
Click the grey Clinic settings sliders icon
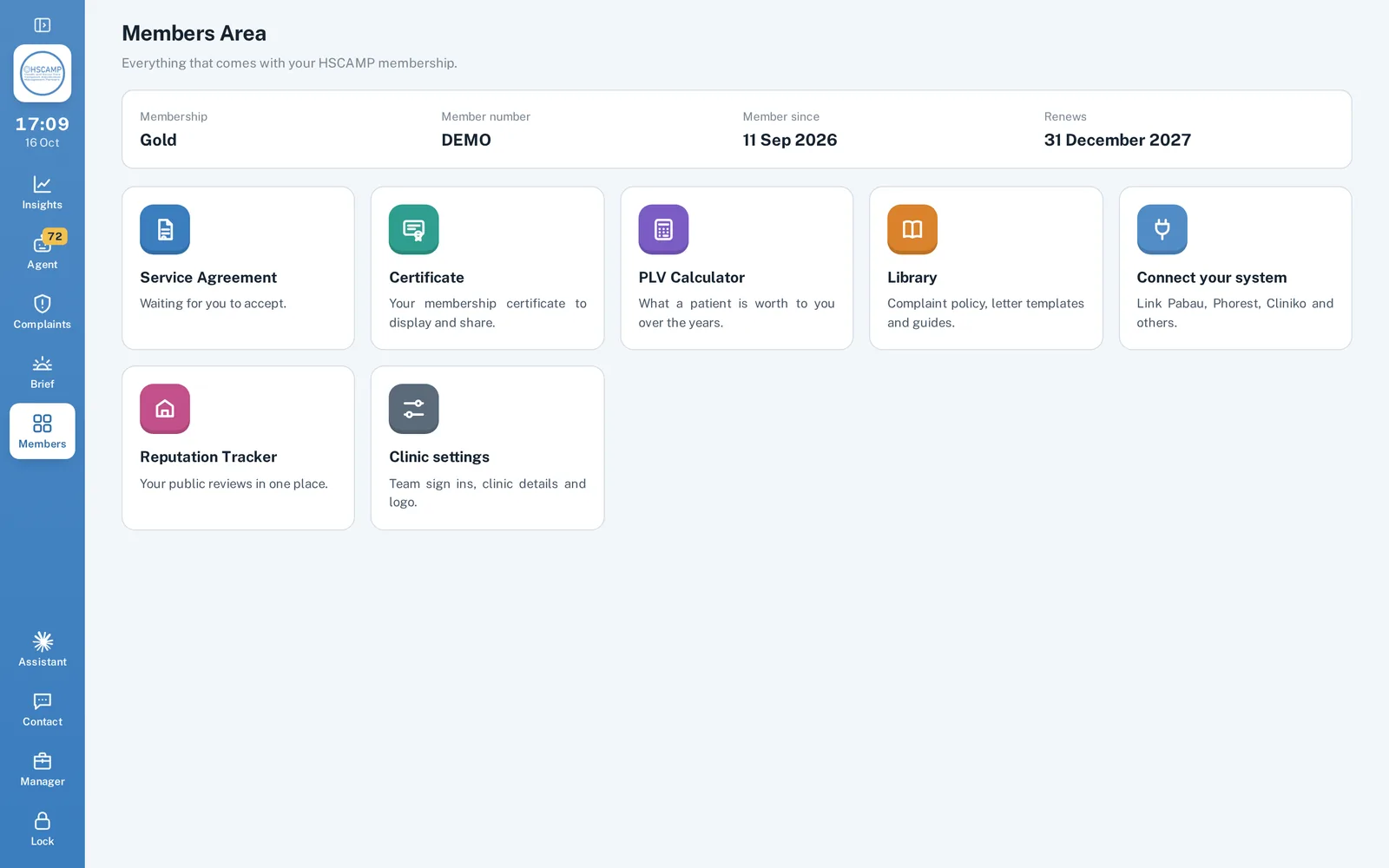pos(414,409)
